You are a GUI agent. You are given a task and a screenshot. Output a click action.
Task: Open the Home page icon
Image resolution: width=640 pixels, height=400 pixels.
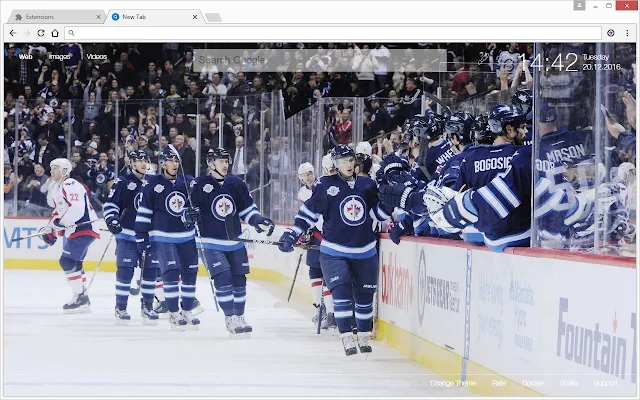55,33
